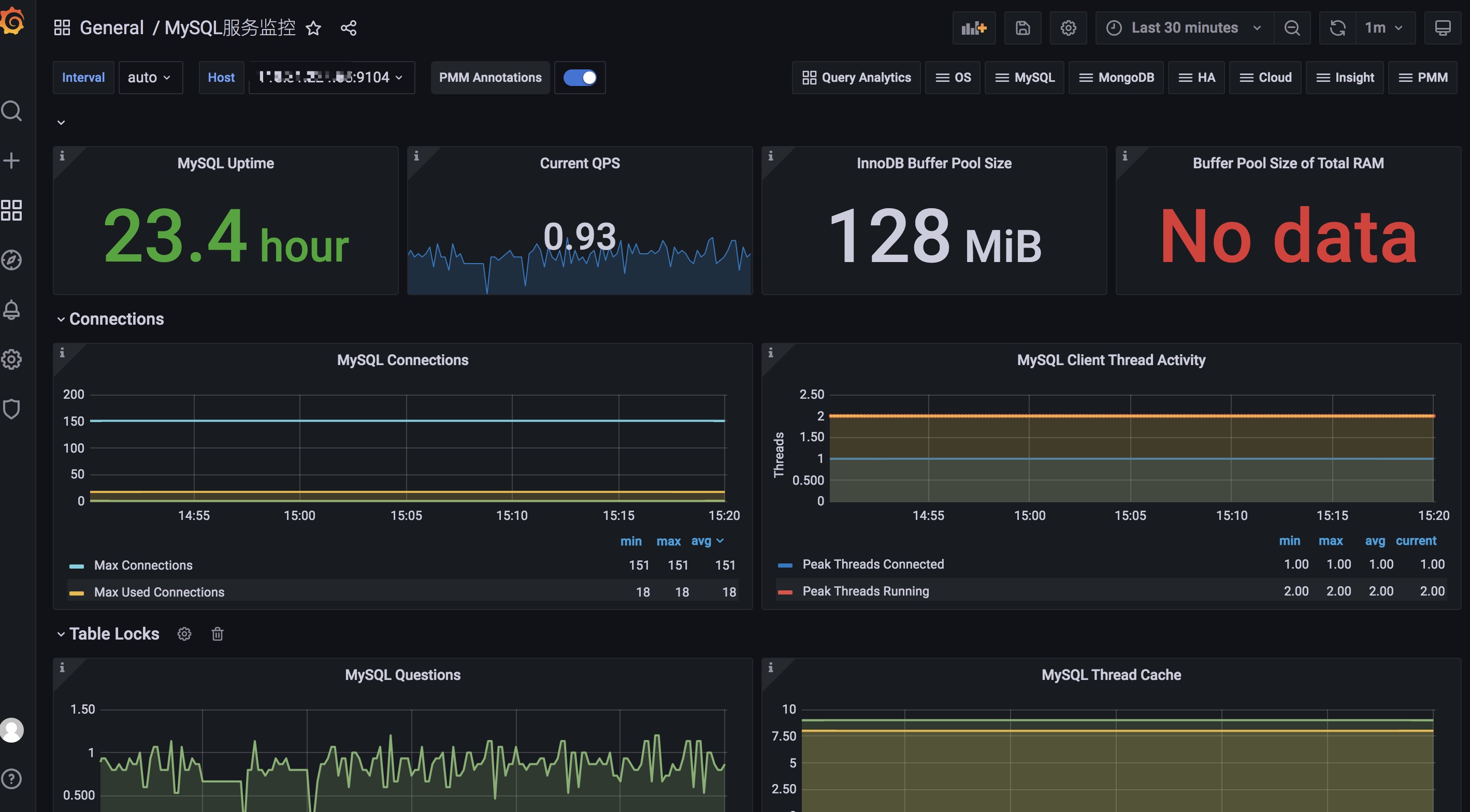The image size is (1470, 812).
Task: Sort Thread Activity legend by current column
Action: (1416, 540)
